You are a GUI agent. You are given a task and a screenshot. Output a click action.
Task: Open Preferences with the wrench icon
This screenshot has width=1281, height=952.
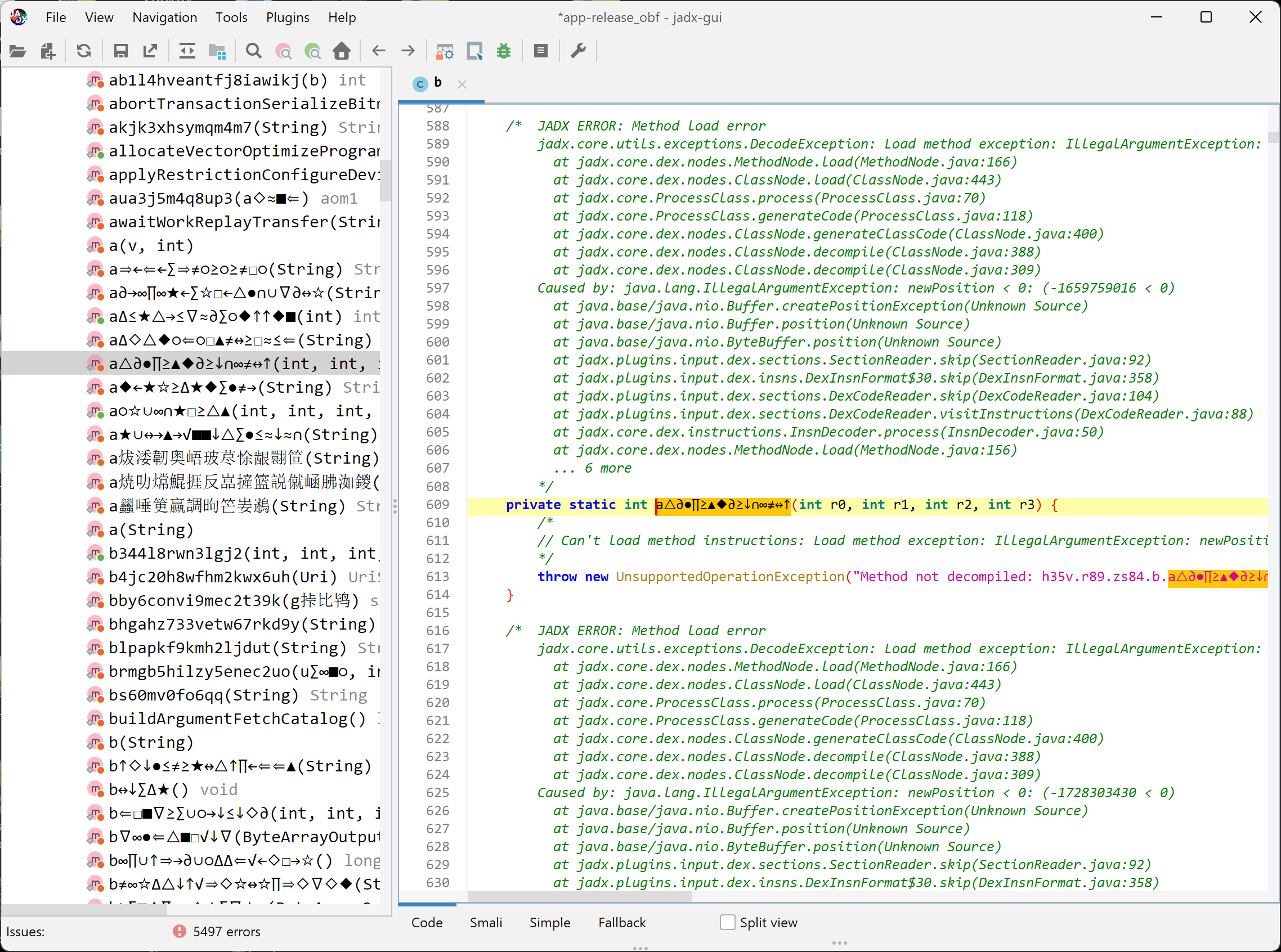pos(578,51)
